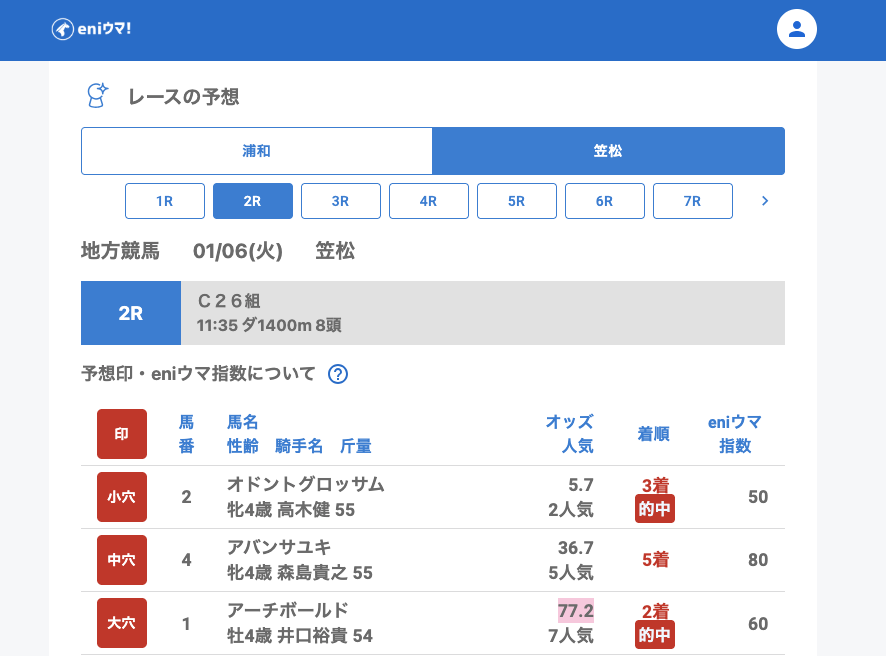Click the 大穴 mark badge
Image resolution: width=886 pixels, height=656 pixels.
click(122, 623)
